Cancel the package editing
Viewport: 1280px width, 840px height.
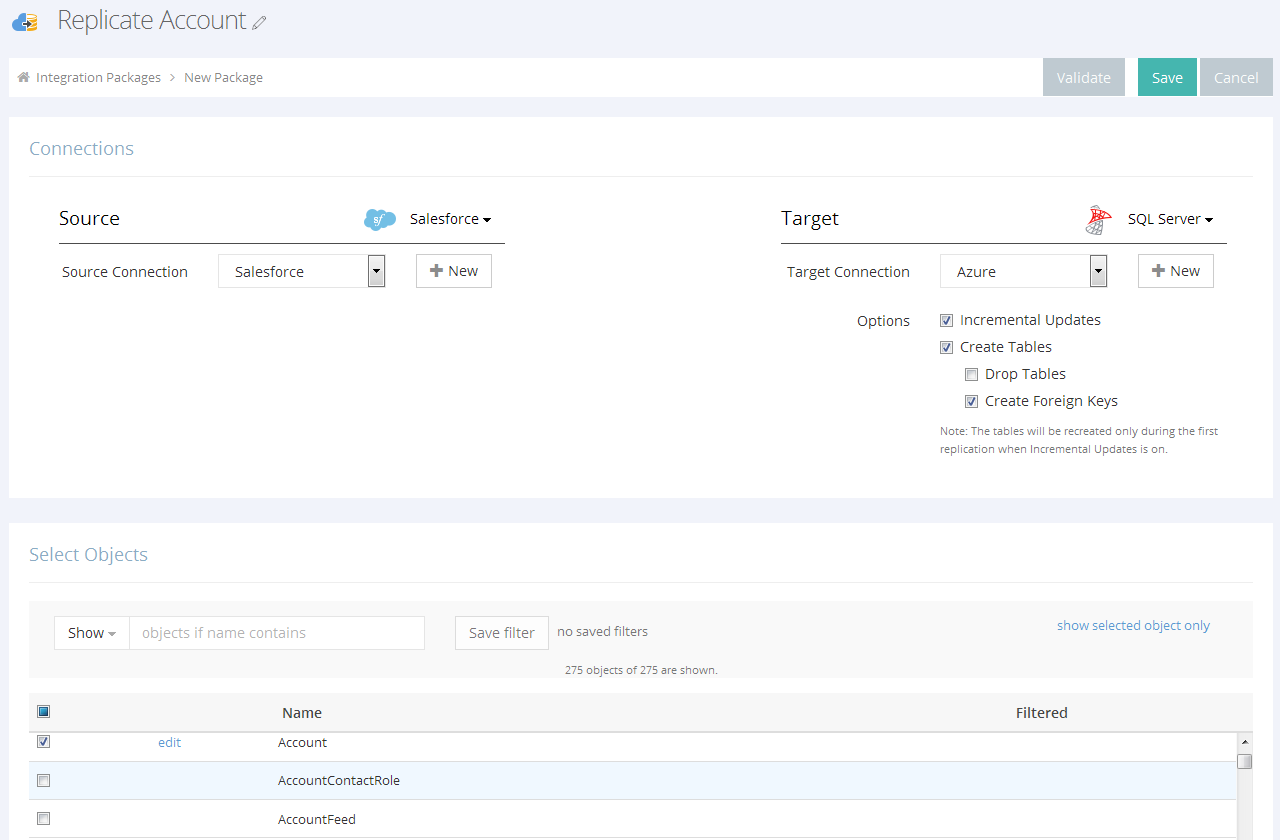tap(1236, 77)
